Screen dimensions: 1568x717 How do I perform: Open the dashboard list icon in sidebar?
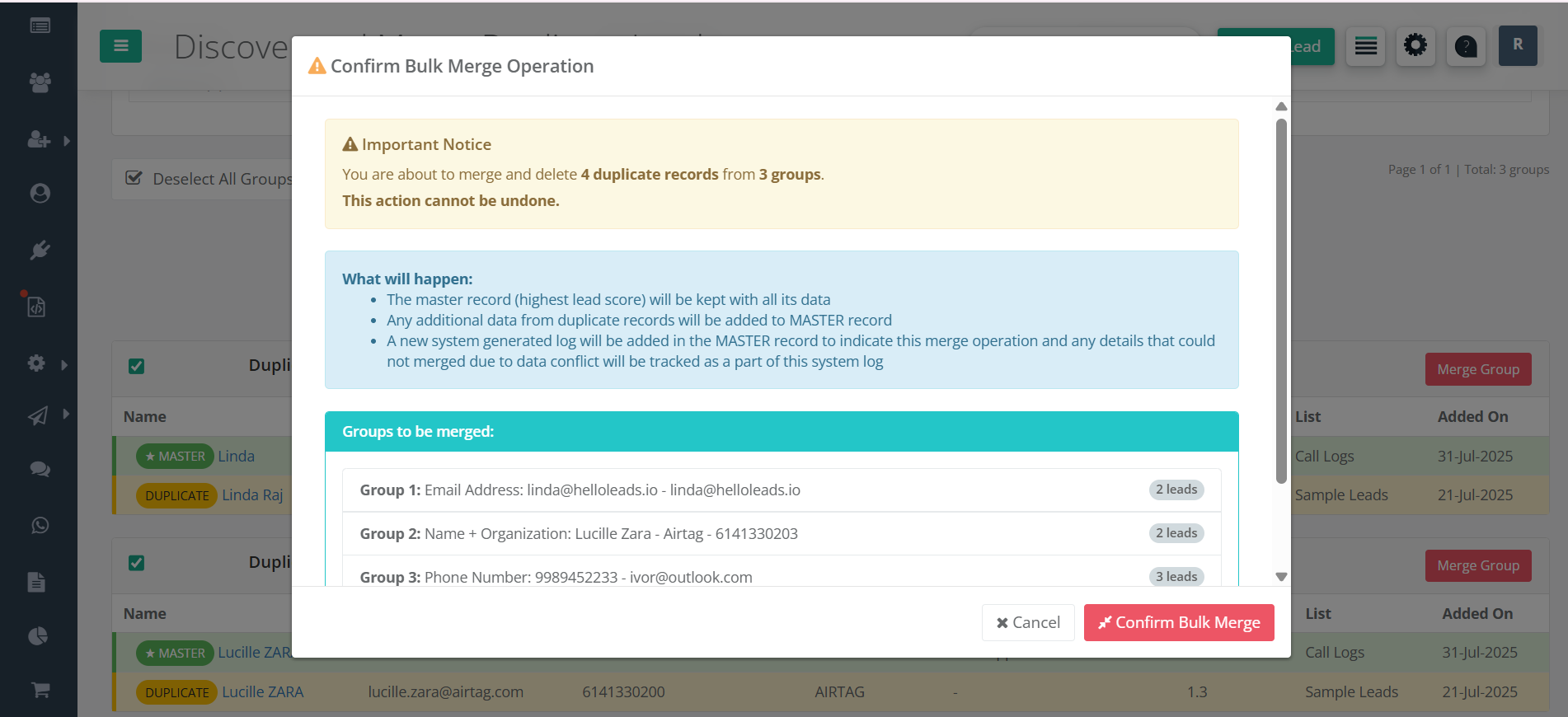pos(40,26)
